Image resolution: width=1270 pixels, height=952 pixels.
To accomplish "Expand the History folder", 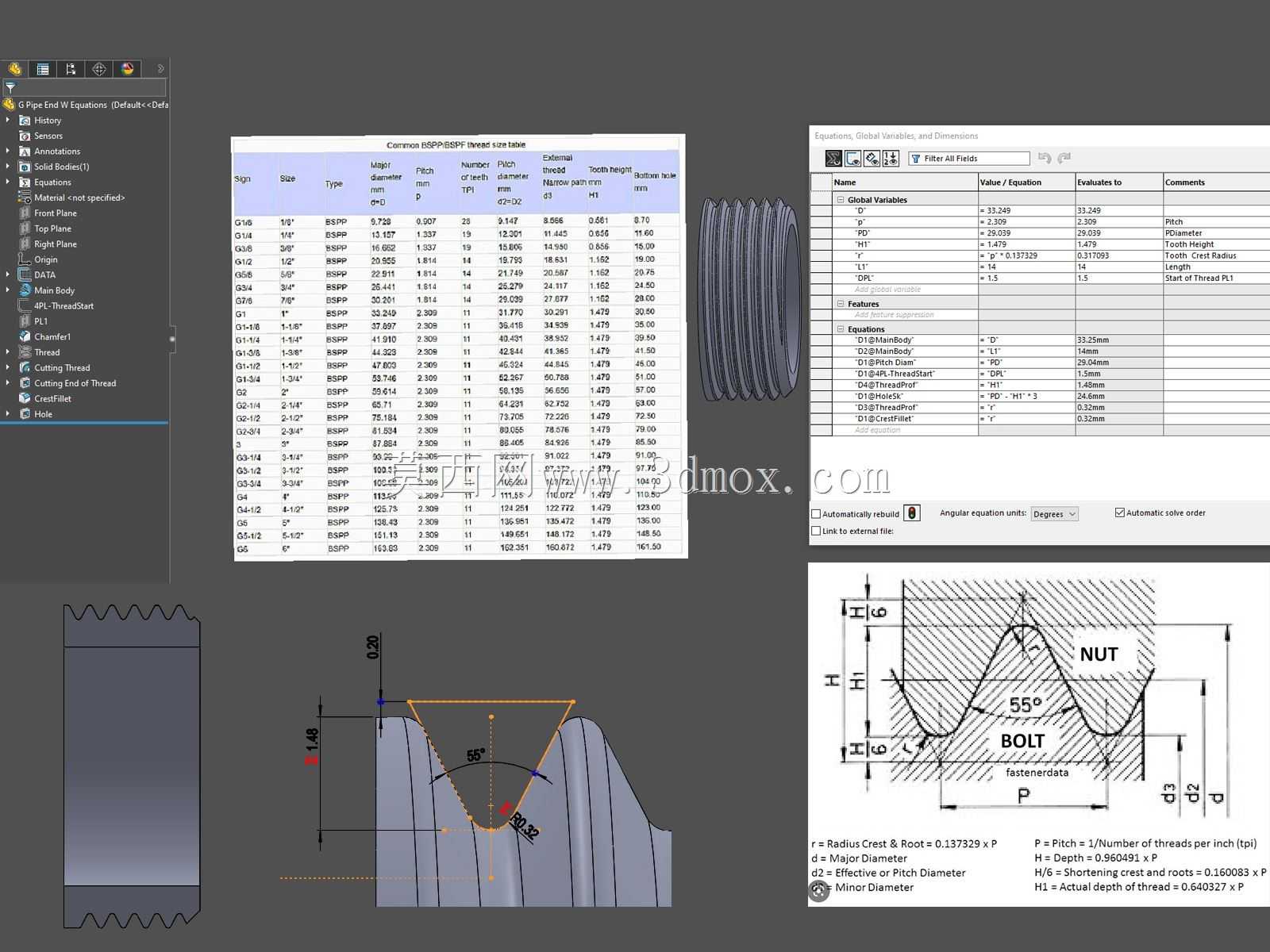I will point(8,120).
